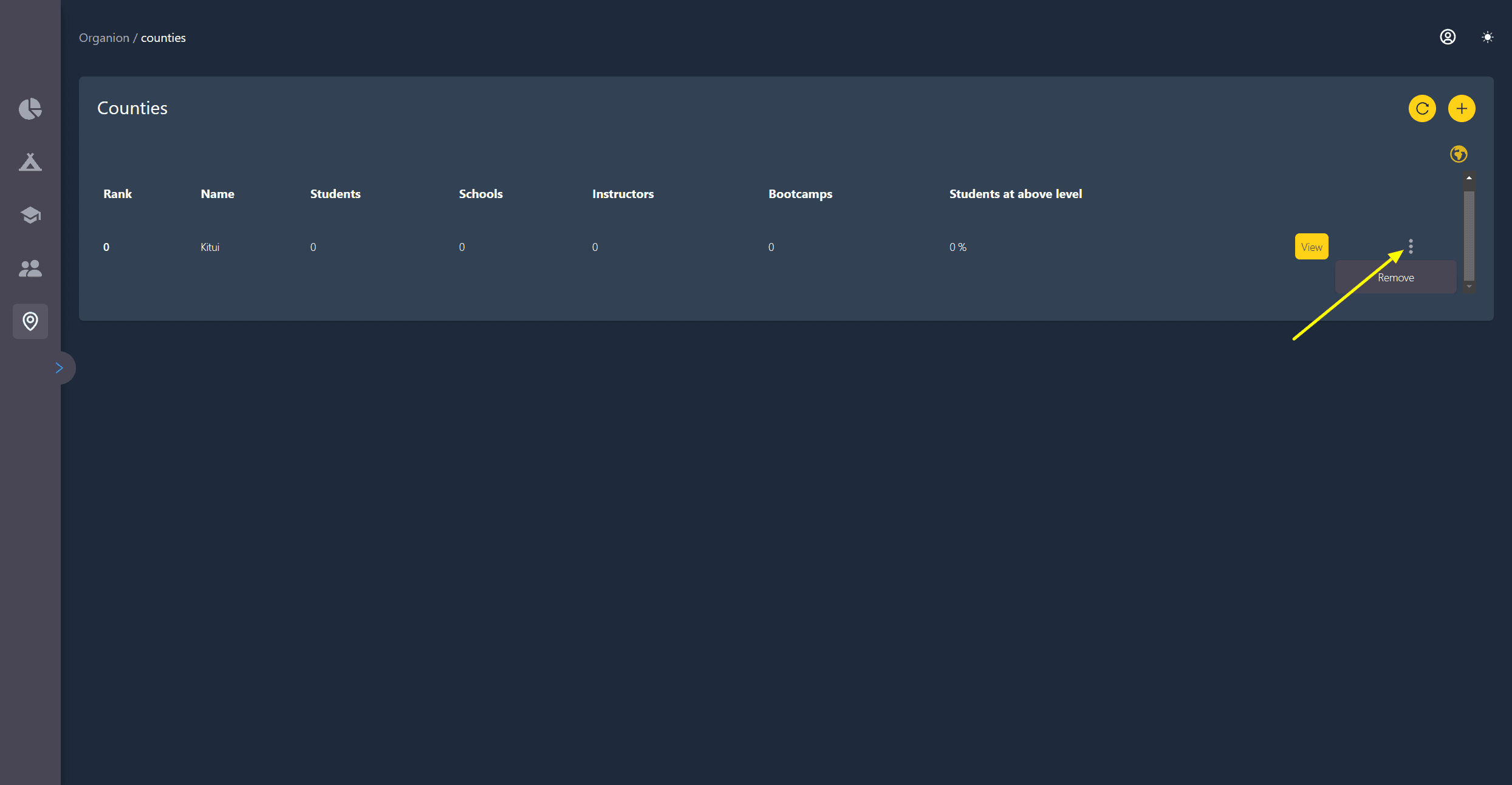Add a new county with the plus icon

[1462, 108]
